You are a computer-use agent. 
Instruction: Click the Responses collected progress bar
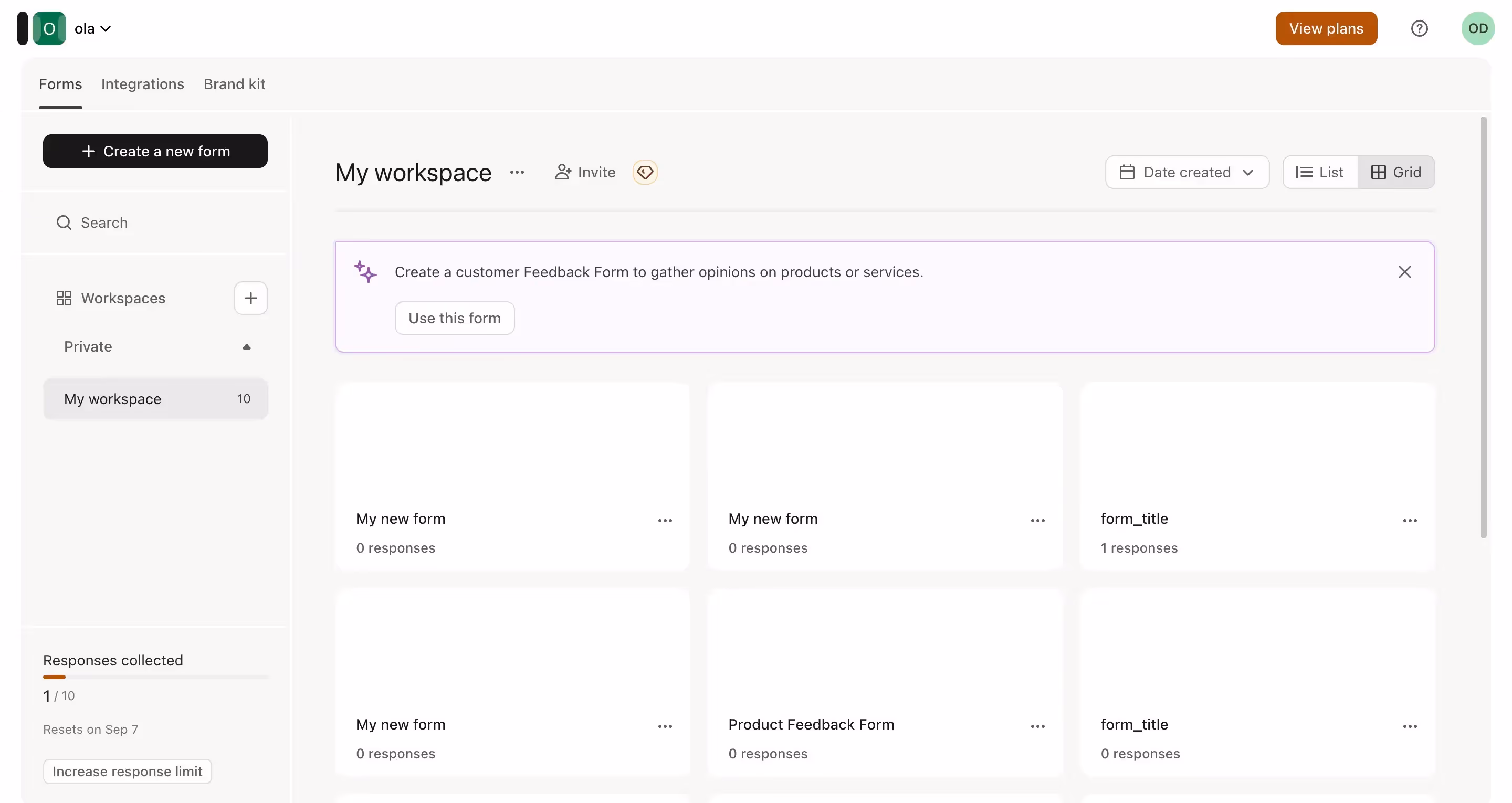click(155, 677)
